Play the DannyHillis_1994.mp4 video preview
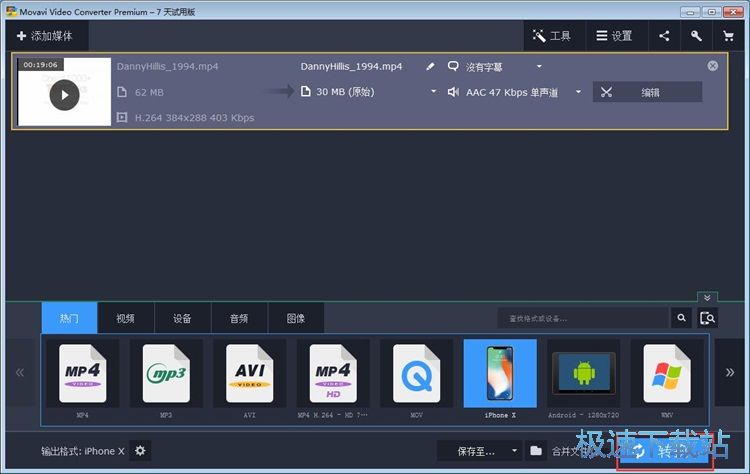Screen dimensions: 750x474 click(65, 95)
